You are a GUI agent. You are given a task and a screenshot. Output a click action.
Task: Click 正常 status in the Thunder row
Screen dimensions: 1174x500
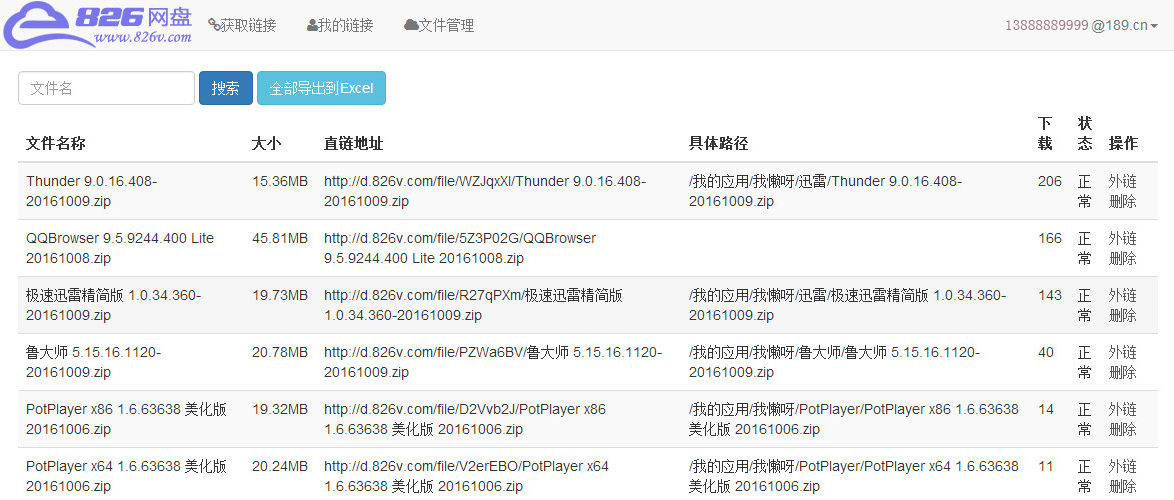pos(1085,192)
